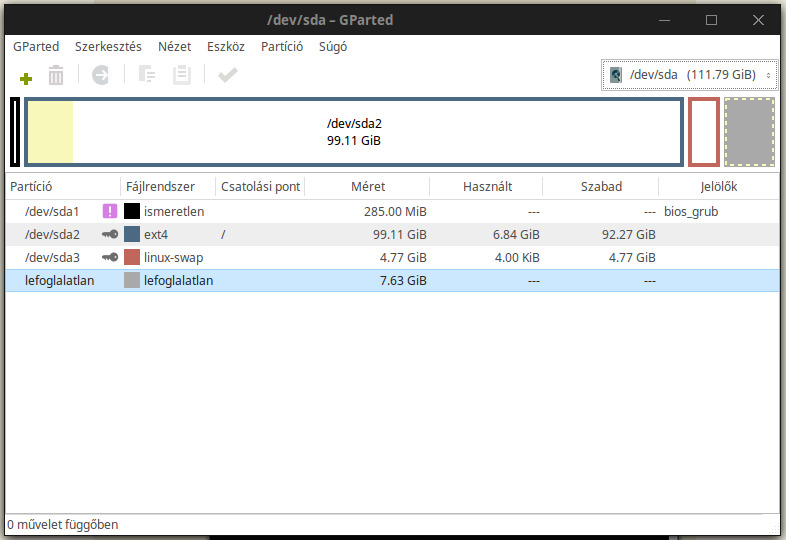Click the green plus new partition icon
The width and height of the screenshot is (786, 540).
(x=26, y=78)
